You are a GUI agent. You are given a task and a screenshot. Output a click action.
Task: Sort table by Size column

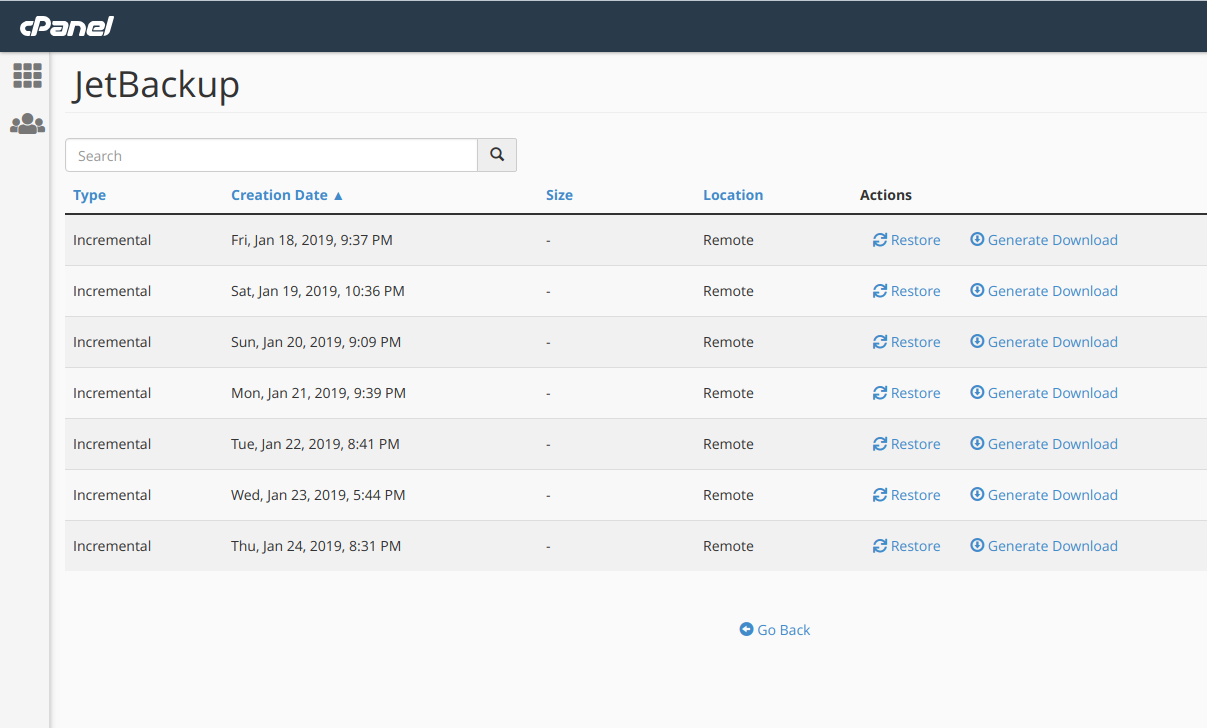pyautogui.click(x=559, y=195)
